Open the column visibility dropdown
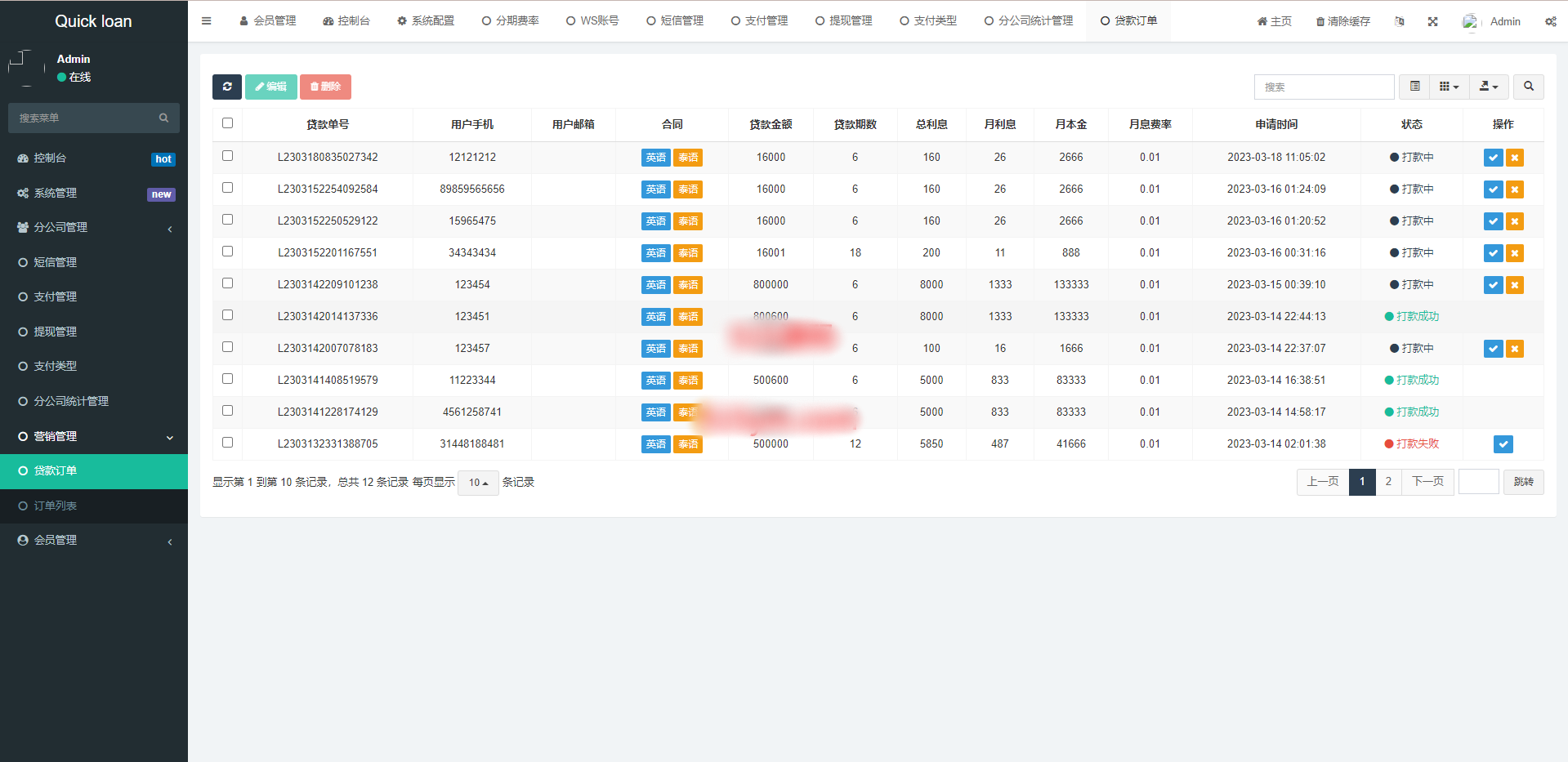The image size is (1568, 762). [1449, 87]
